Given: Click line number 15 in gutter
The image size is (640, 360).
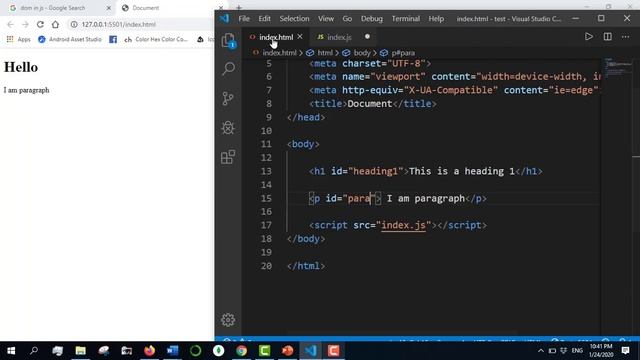Looking at the screenshot, I should [266, 198].
